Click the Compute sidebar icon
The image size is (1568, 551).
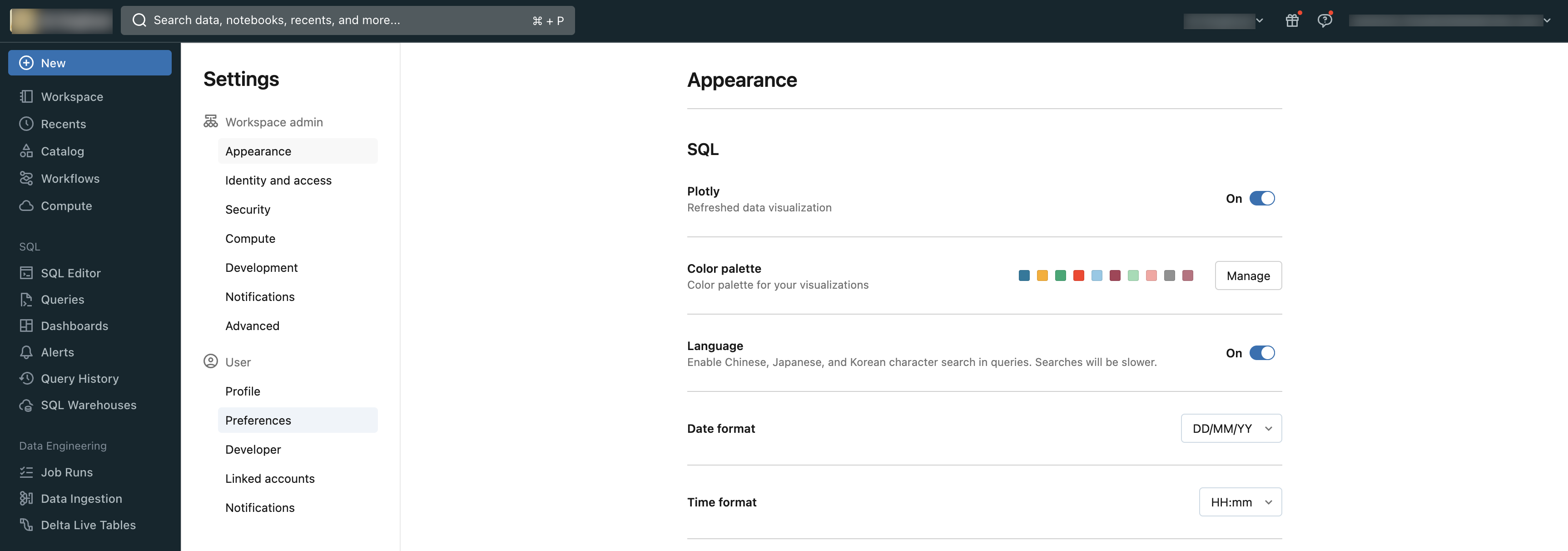point(26,206)
